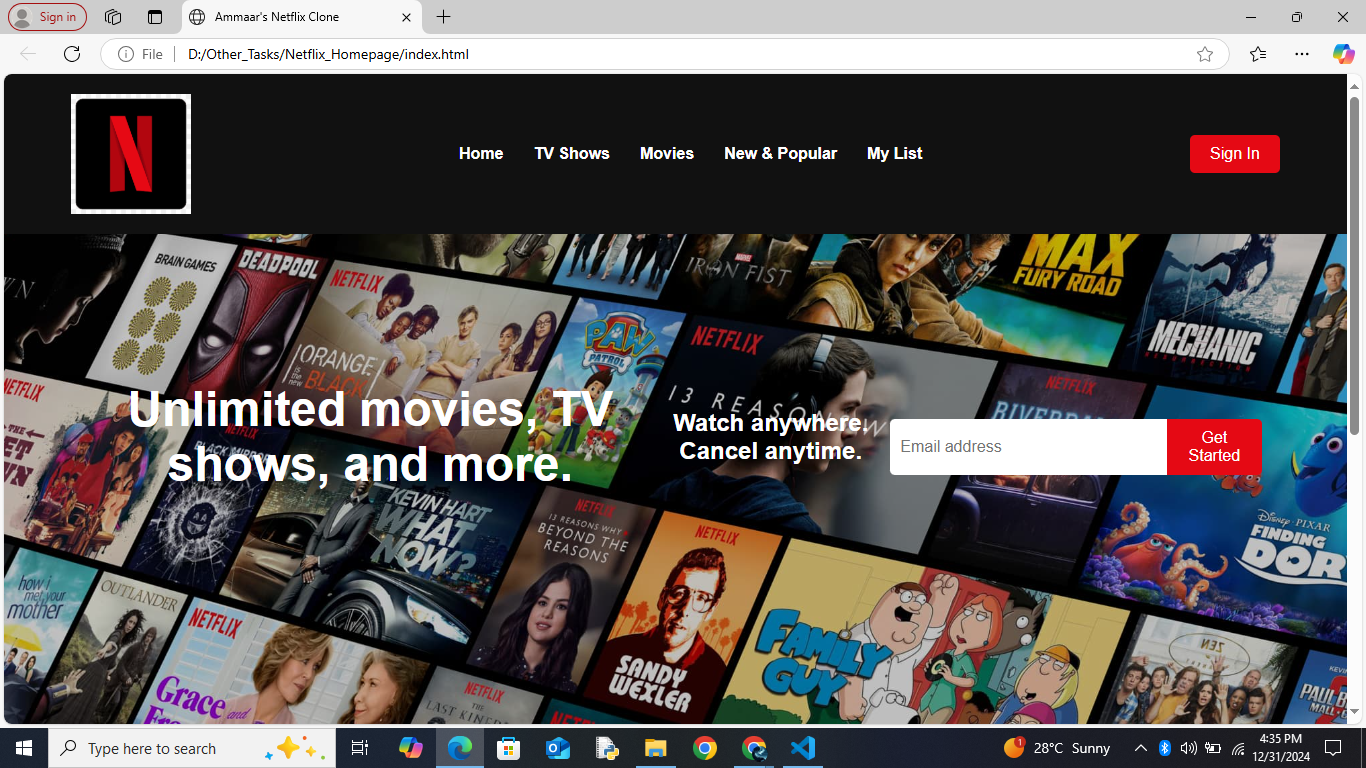Open the volume control icon
This screenshot has height=768, width=1366.
[x=1189, y=748]
